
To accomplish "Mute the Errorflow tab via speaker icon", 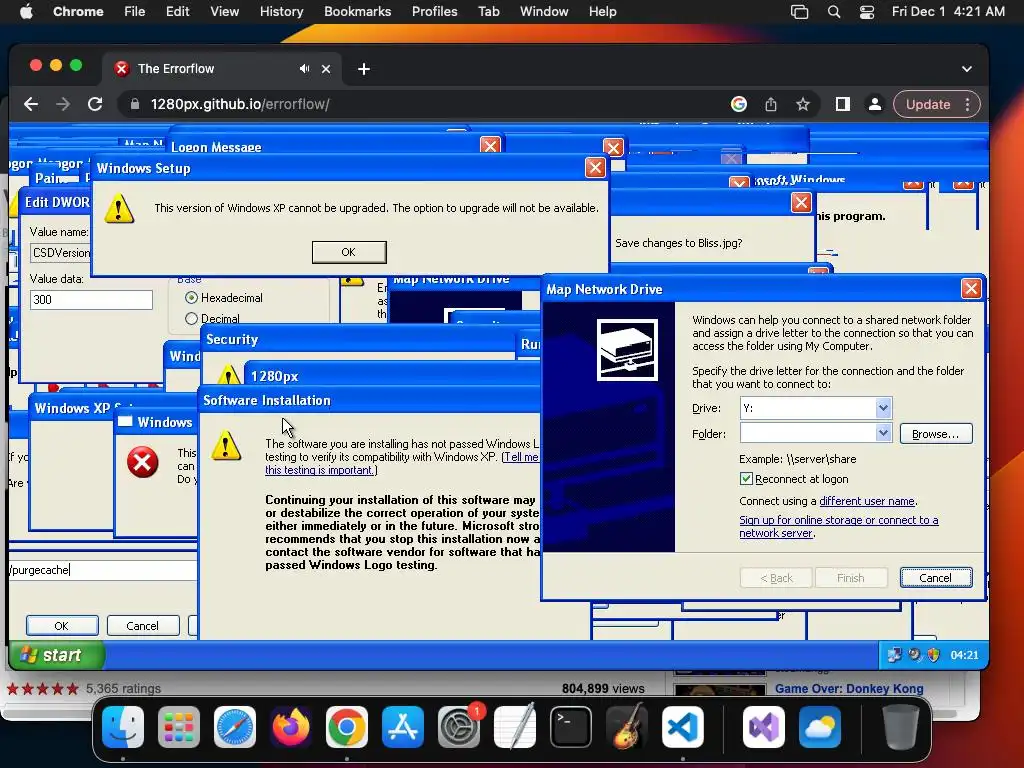I will (304, 69).
